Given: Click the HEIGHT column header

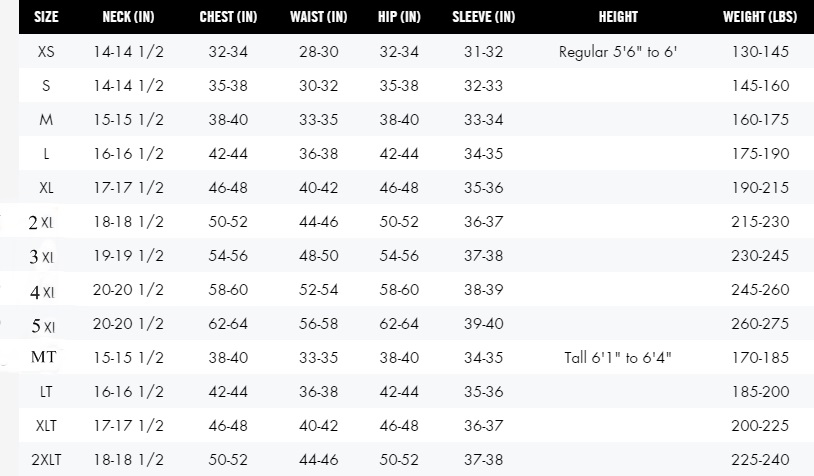Looking at the screenshot, I should click(618, 17).
